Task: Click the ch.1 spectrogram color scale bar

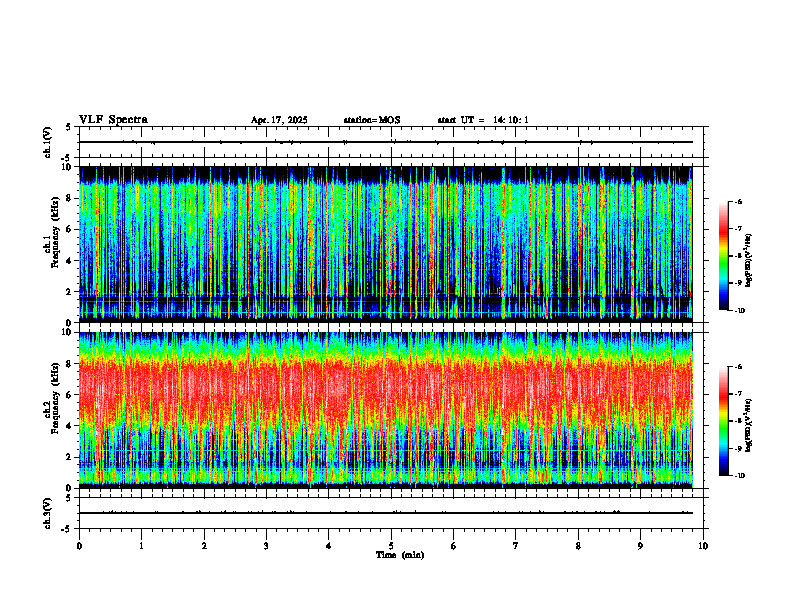Action: [x=723, y=256]
